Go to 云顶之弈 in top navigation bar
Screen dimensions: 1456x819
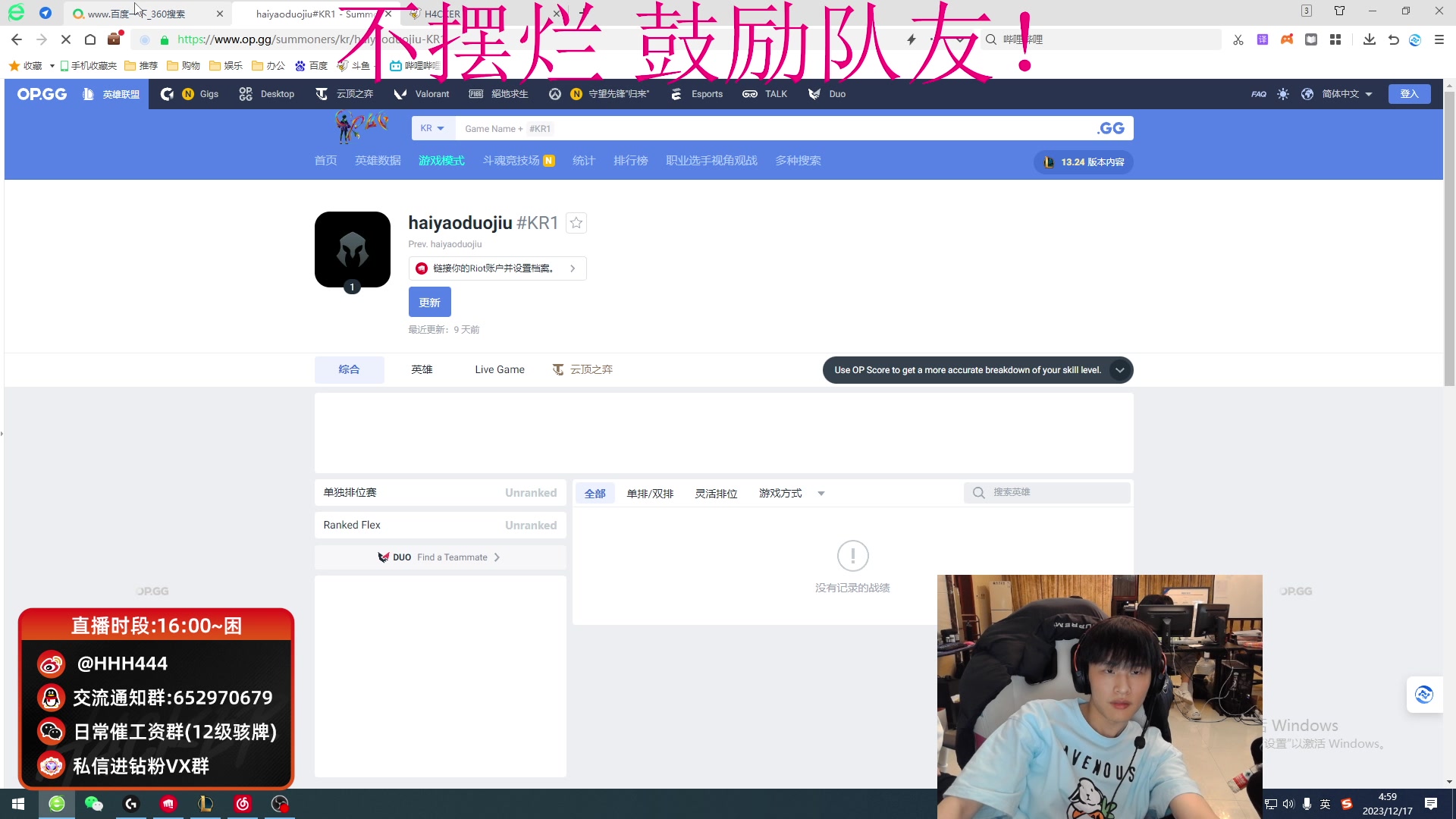344,94
